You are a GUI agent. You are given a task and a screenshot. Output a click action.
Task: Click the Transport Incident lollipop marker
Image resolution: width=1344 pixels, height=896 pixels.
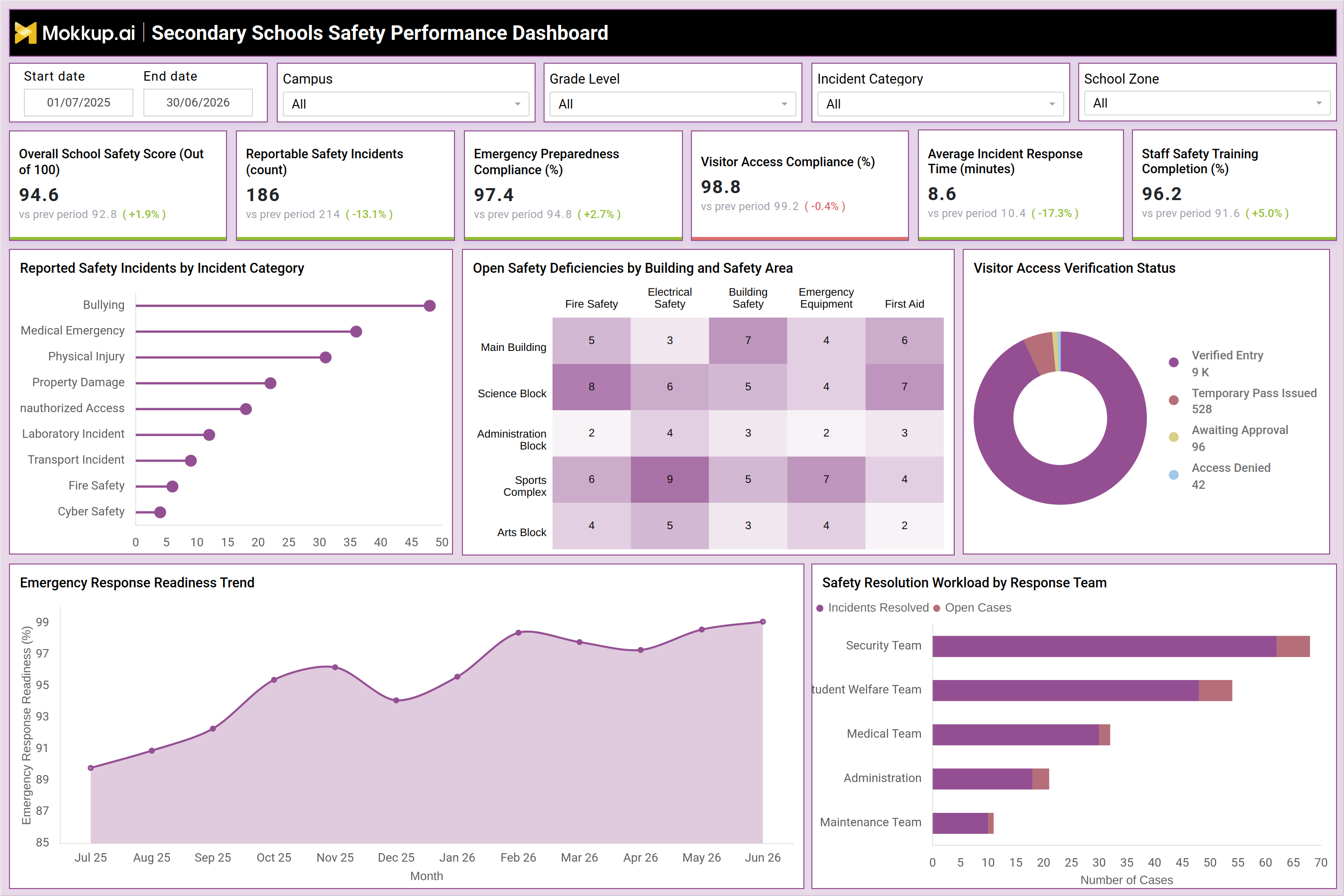coord(191,460)
